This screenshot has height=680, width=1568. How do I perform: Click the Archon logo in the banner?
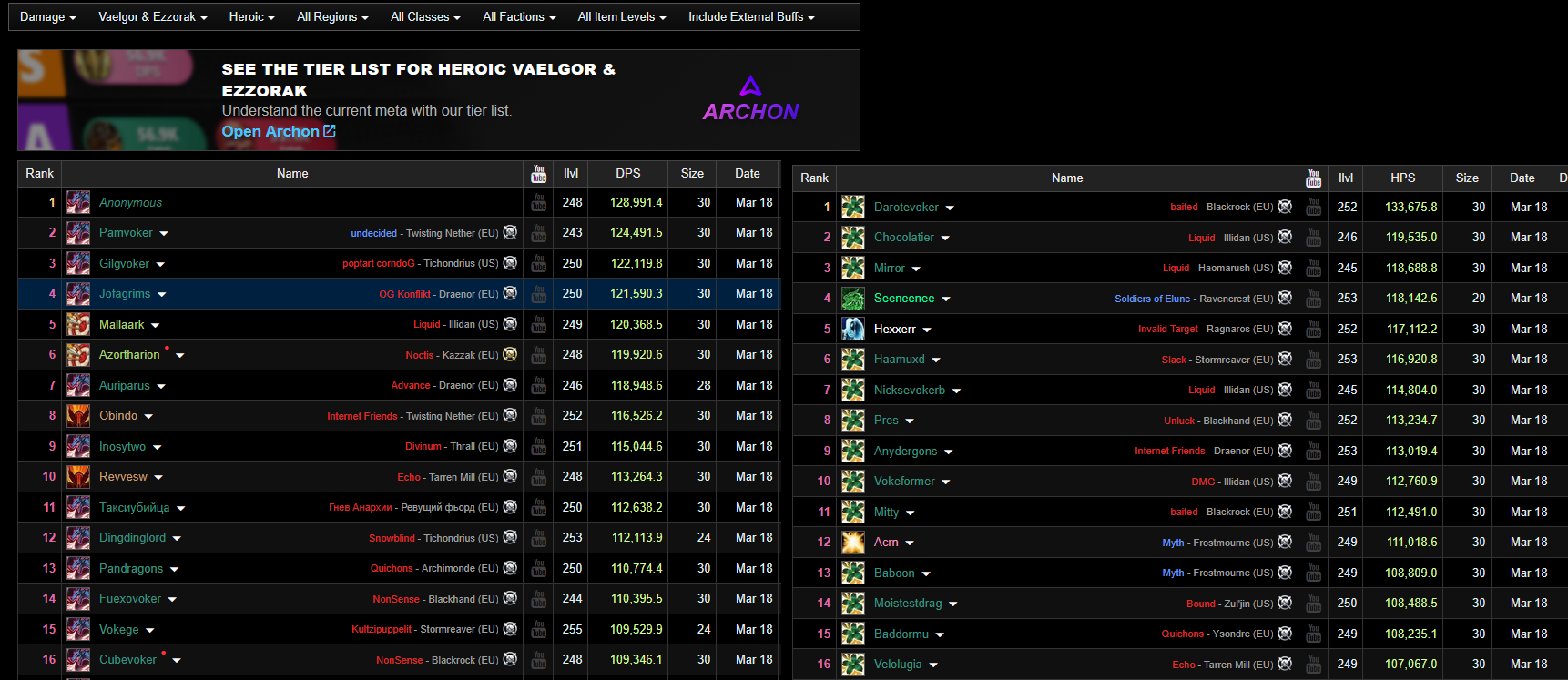click(750, 99)
